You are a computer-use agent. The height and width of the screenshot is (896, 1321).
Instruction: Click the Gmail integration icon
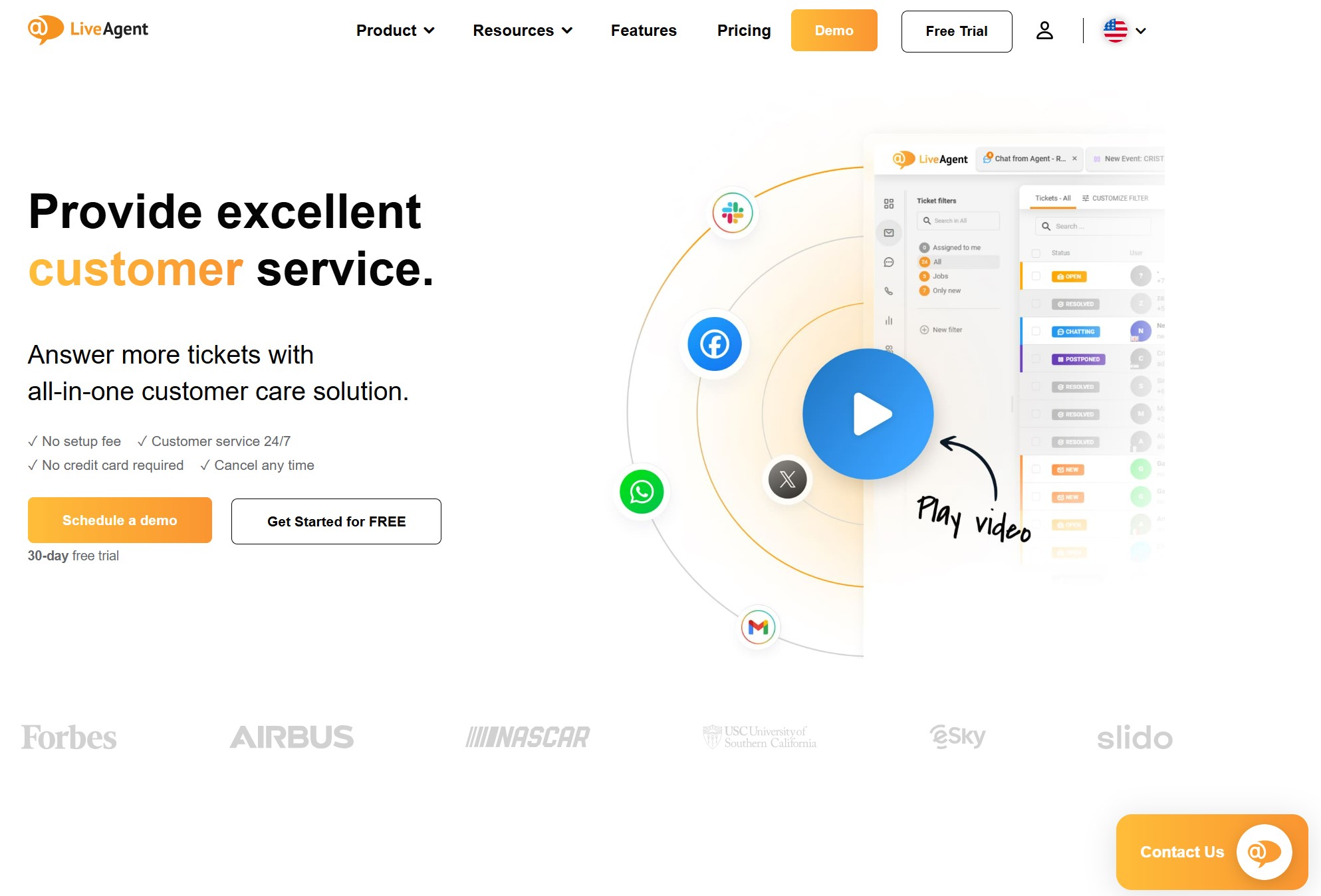(760, 627)
